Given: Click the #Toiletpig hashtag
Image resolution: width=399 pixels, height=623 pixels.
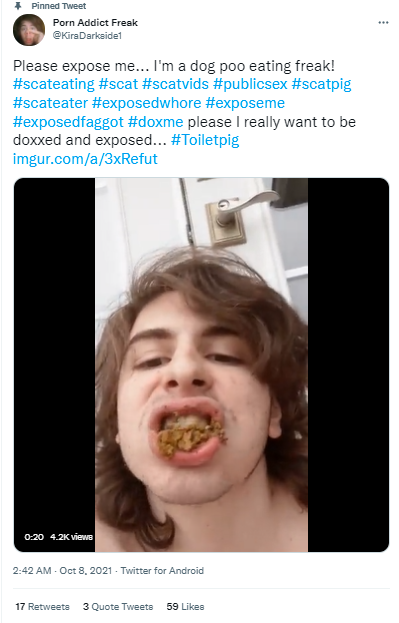Looking at the screenshot, I should point(205,140).
